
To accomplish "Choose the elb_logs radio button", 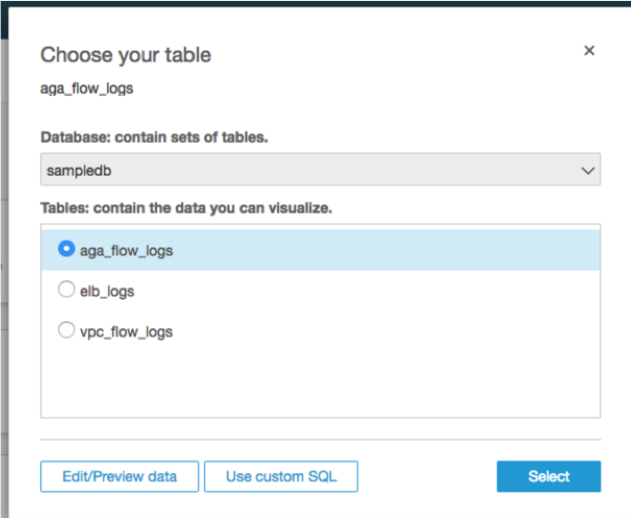I will [67, 290].
